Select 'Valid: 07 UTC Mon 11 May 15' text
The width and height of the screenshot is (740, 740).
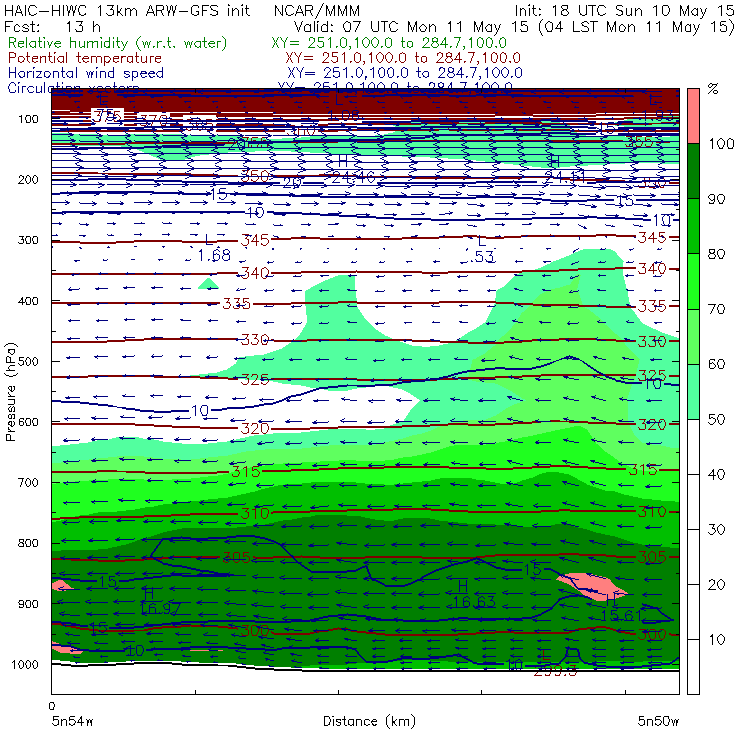coord(411,26)
